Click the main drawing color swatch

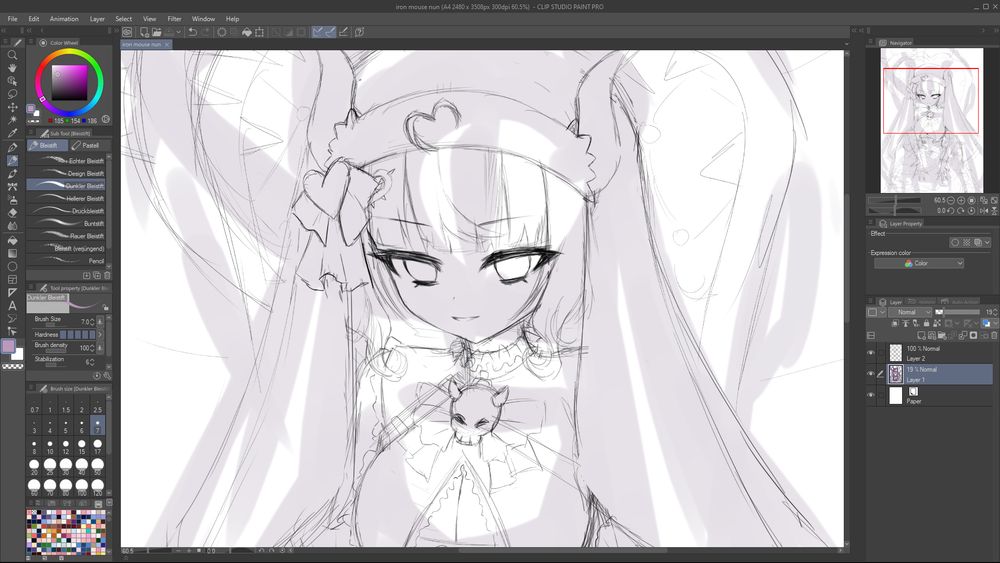8,346
